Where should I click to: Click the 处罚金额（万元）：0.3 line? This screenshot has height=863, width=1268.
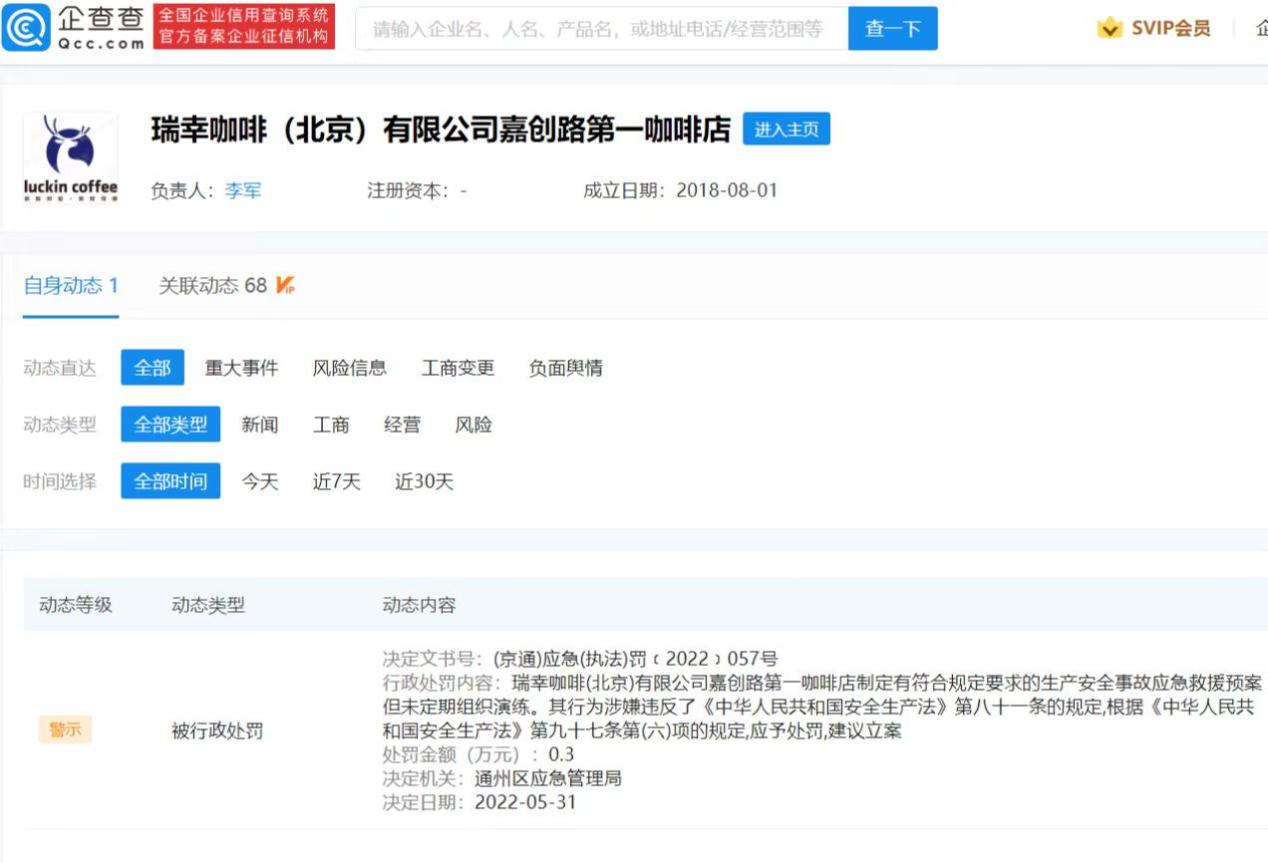point(478,755)
